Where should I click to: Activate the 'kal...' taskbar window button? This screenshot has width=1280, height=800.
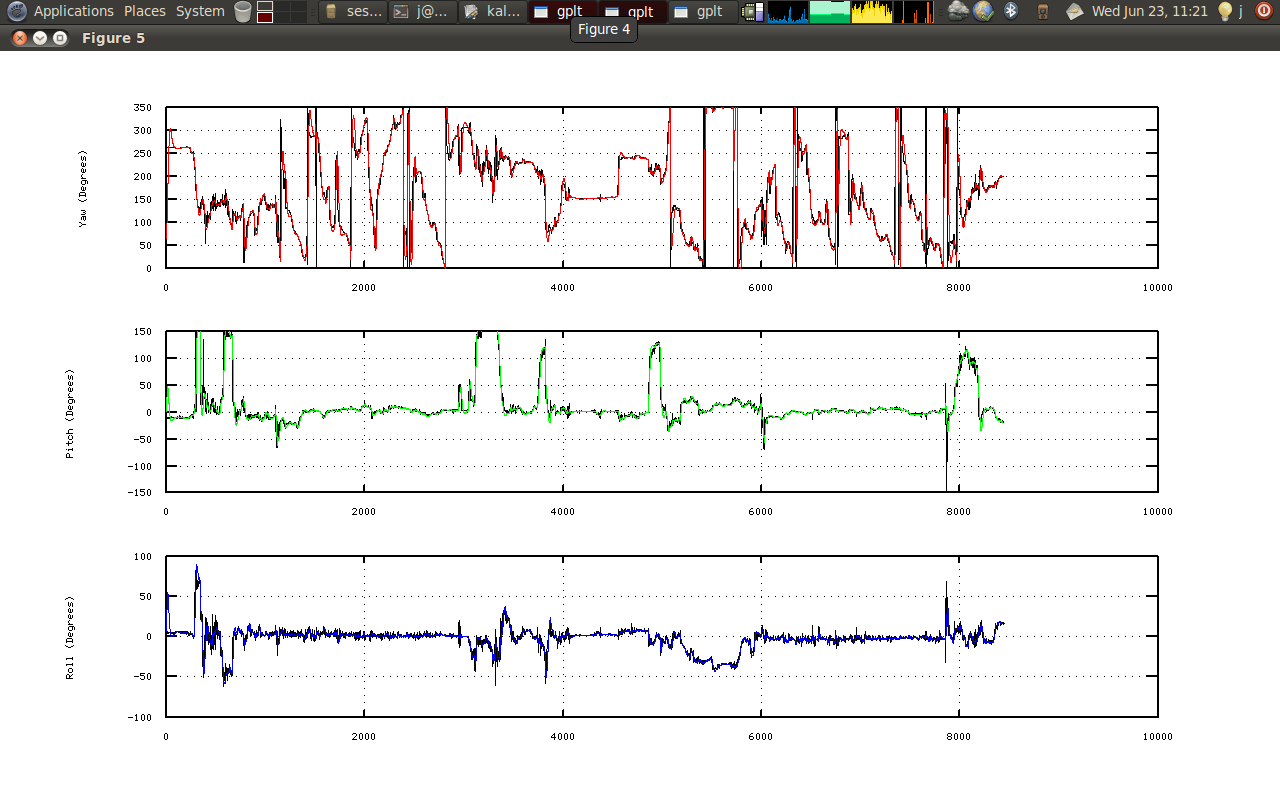[492, 12]
